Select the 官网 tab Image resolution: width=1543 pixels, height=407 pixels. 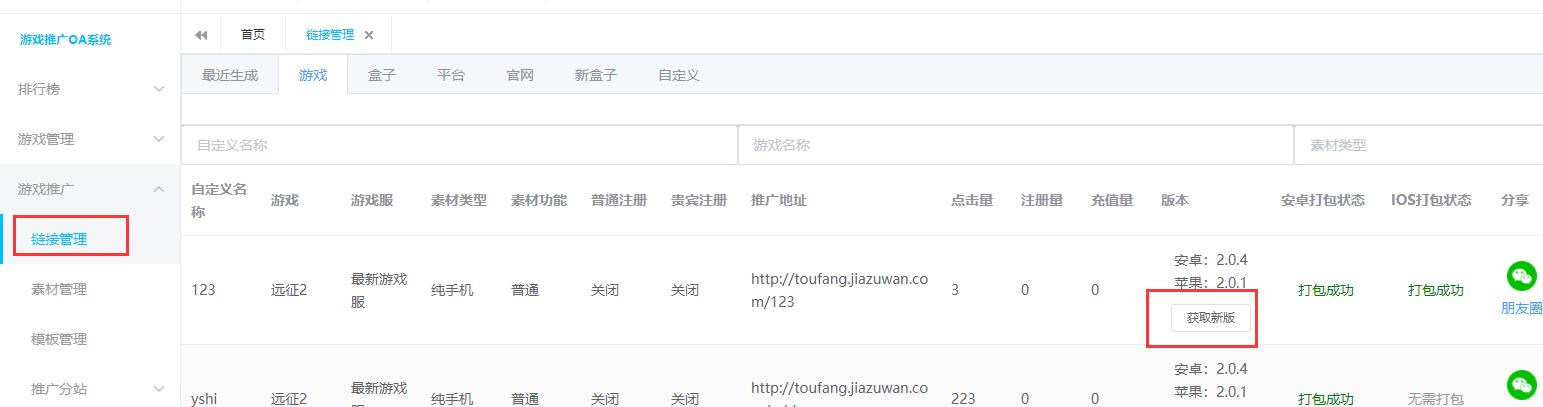click(520, 75)
